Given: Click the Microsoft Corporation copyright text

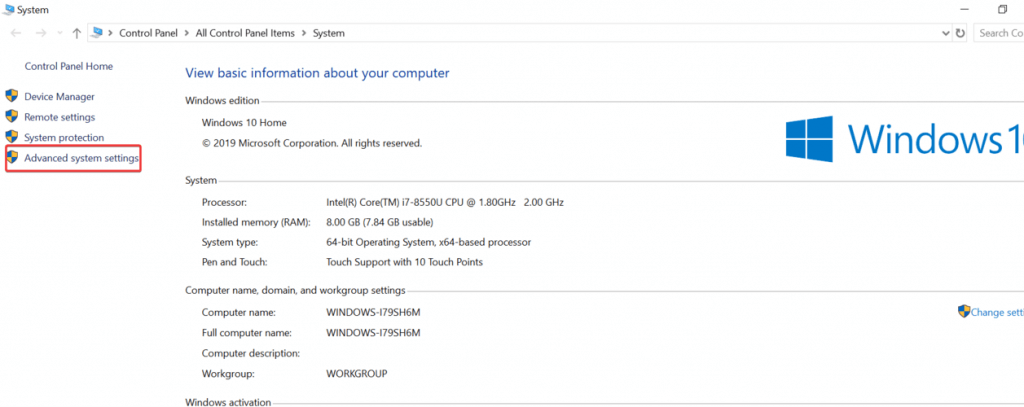Looking at the screenshot, I should [x=312, y=142].
